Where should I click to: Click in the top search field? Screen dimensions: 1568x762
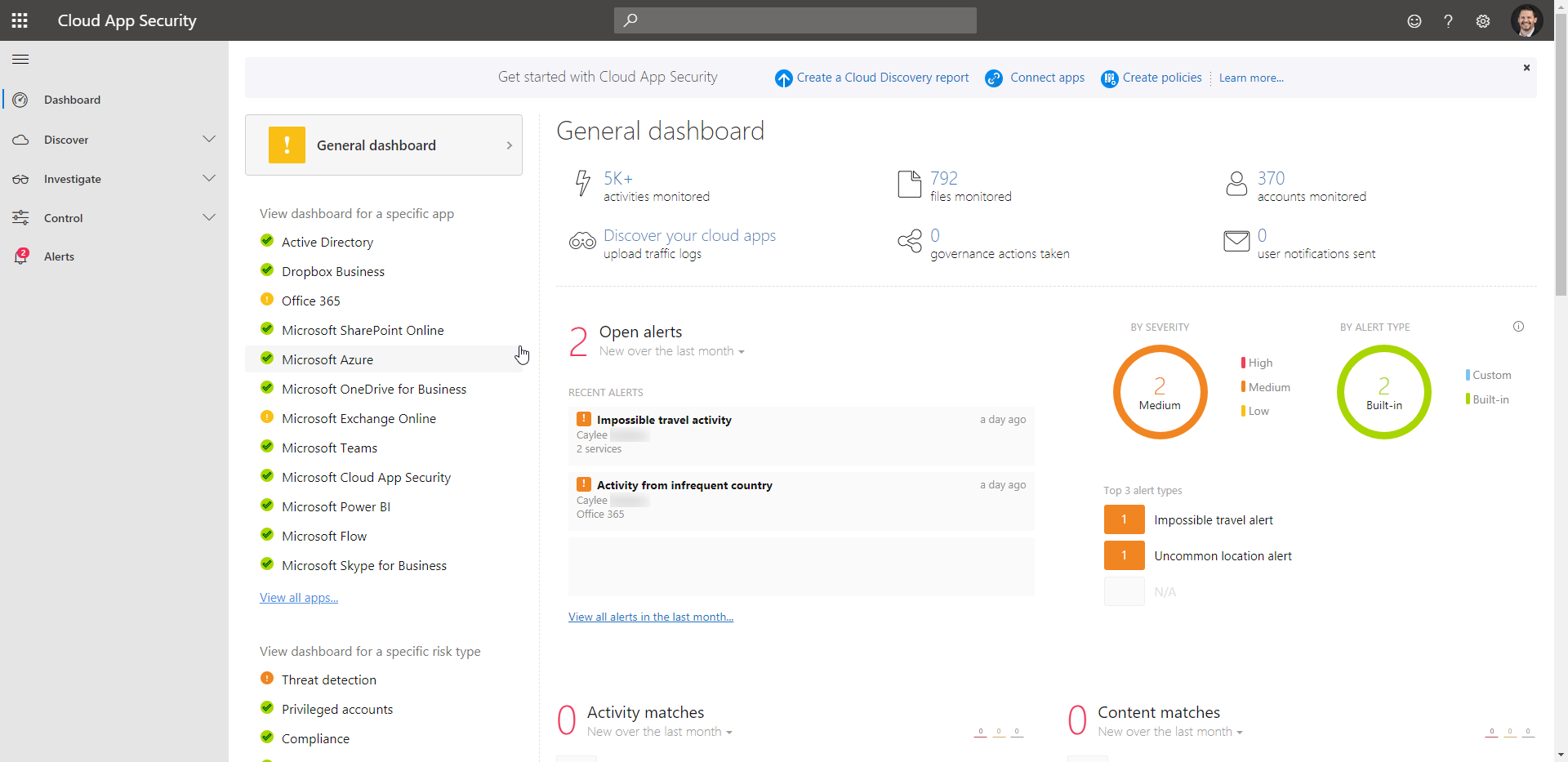tap(795, 20)
